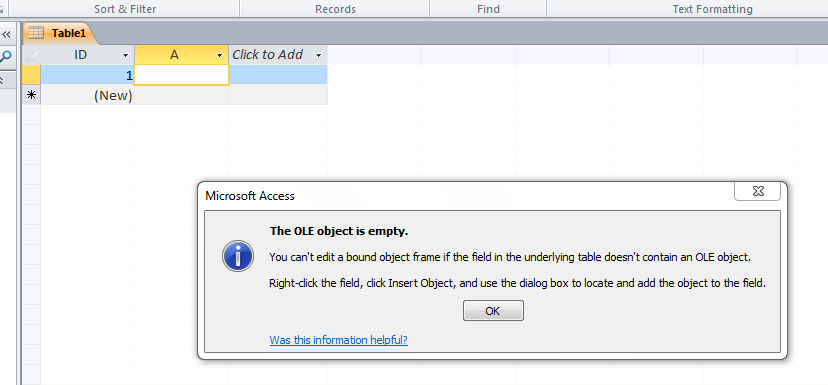Screen dimensions: 828x385
Task: Click the search magnifier in the navigation pane
Action: pyautogui.click(x=6, y=56)
